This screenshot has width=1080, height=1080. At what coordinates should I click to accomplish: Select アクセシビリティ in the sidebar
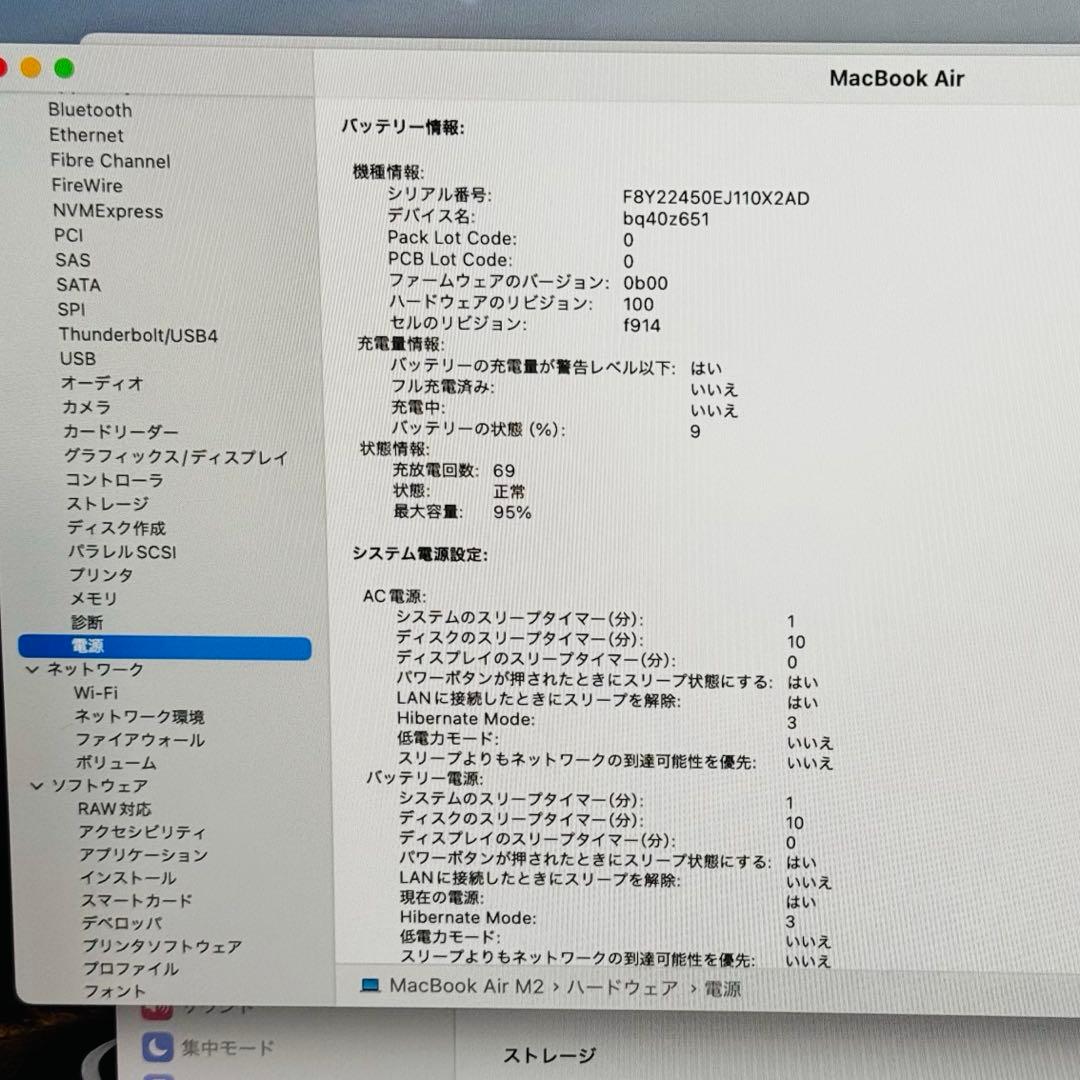click(x=142, y=832)
